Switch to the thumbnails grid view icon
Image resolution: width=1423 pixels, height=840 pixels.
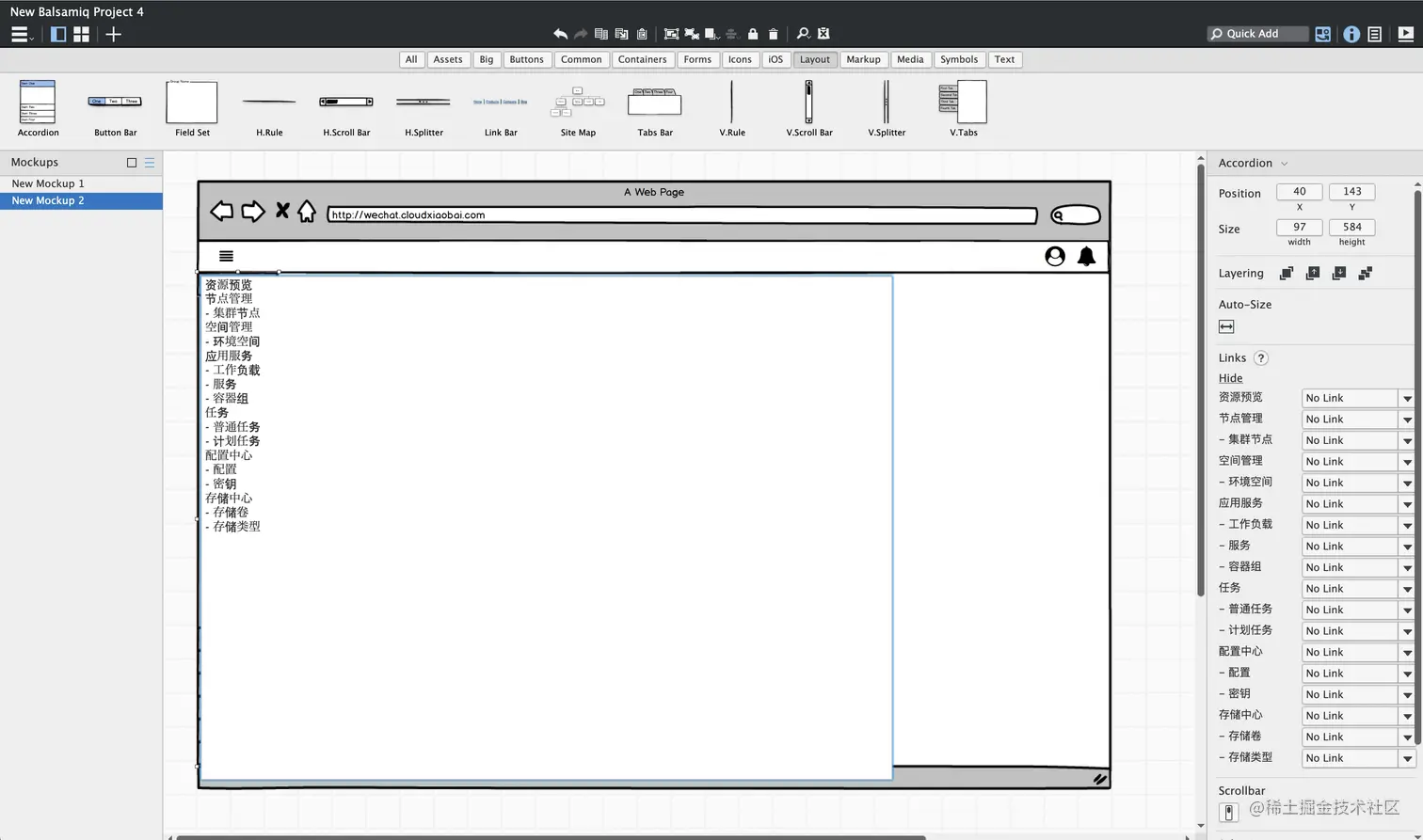coord(82,34)
